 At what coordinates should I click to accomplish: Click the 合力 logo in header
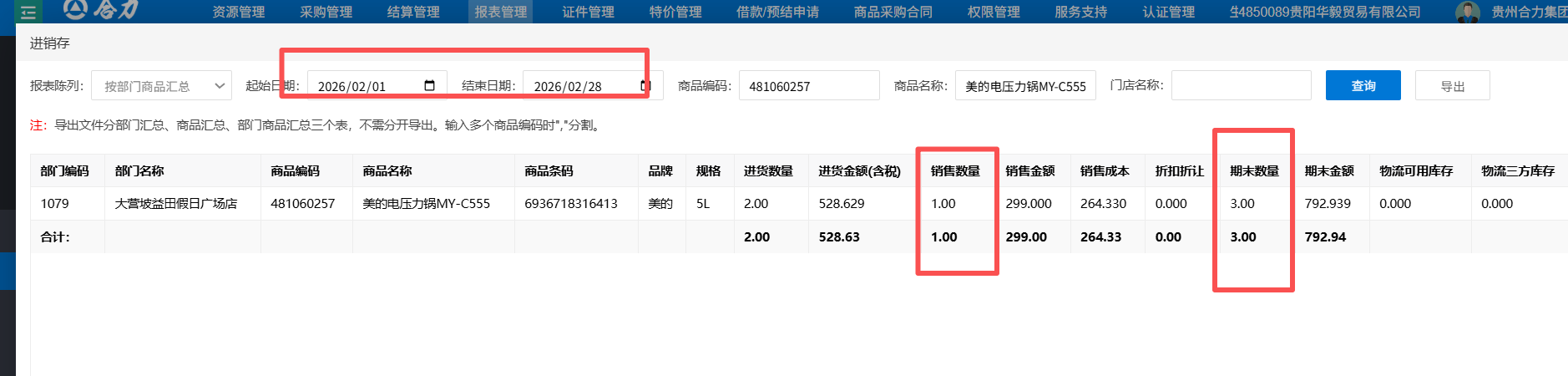coord(102,10)
